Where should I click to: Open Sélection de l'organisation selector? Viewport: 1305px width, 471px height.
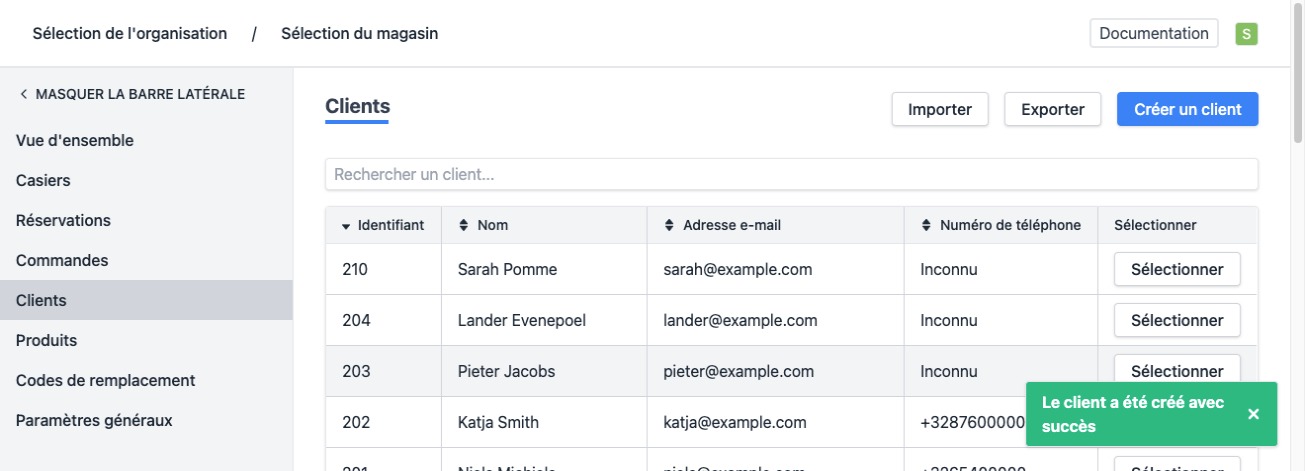click(130, 33)
